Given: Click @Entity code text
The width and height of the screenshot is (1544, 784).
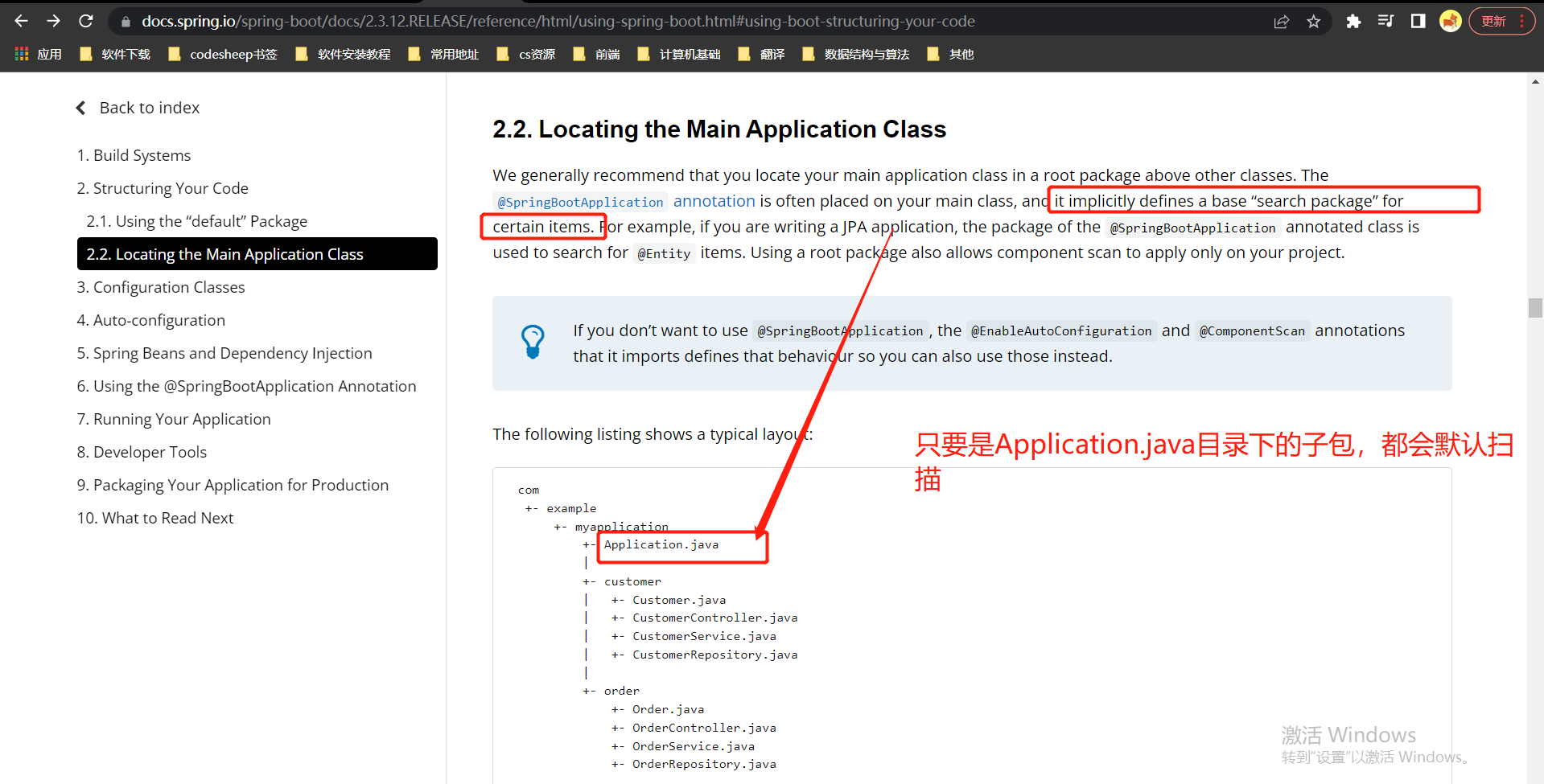Looking at the screenshot, I should [x=664, y=253].
